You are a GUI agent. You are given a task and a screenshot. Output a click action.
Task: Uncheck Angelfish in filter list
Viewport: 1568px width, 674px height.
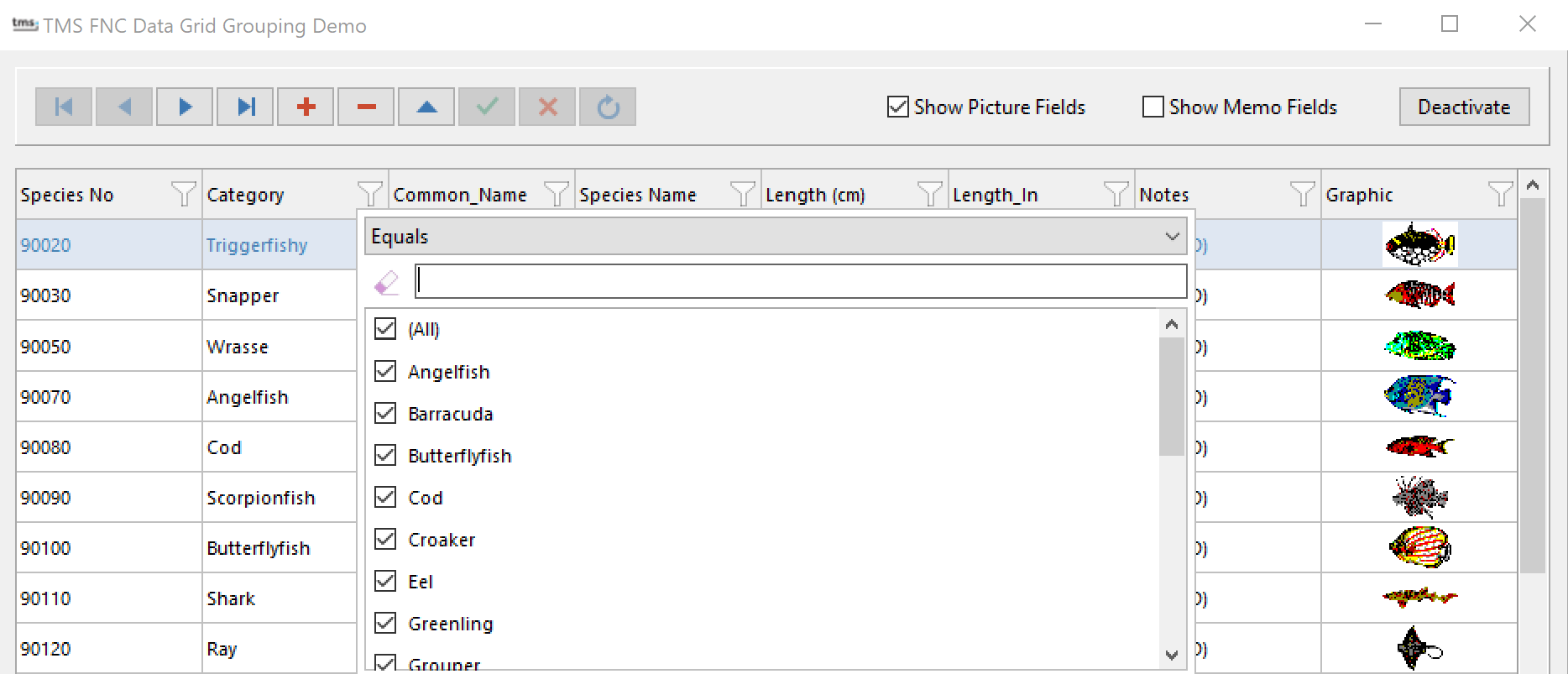[x=385, y=371]
